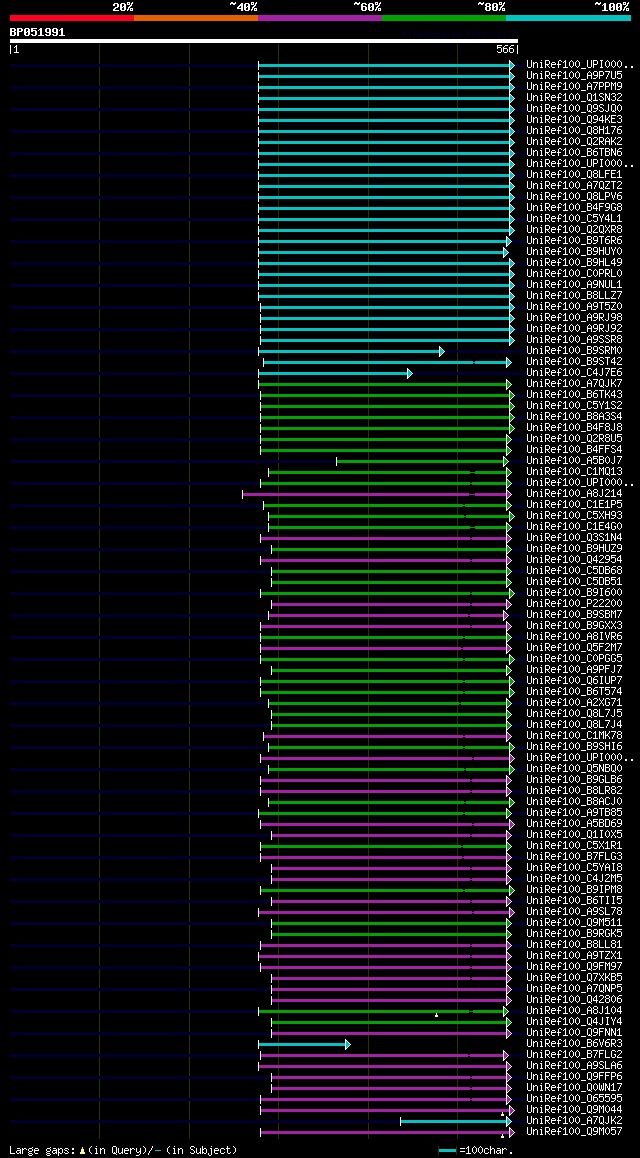Open hit UniRef100_A7PPM9
Viewport: 640px width, 1158px height.
pos(574,86)
